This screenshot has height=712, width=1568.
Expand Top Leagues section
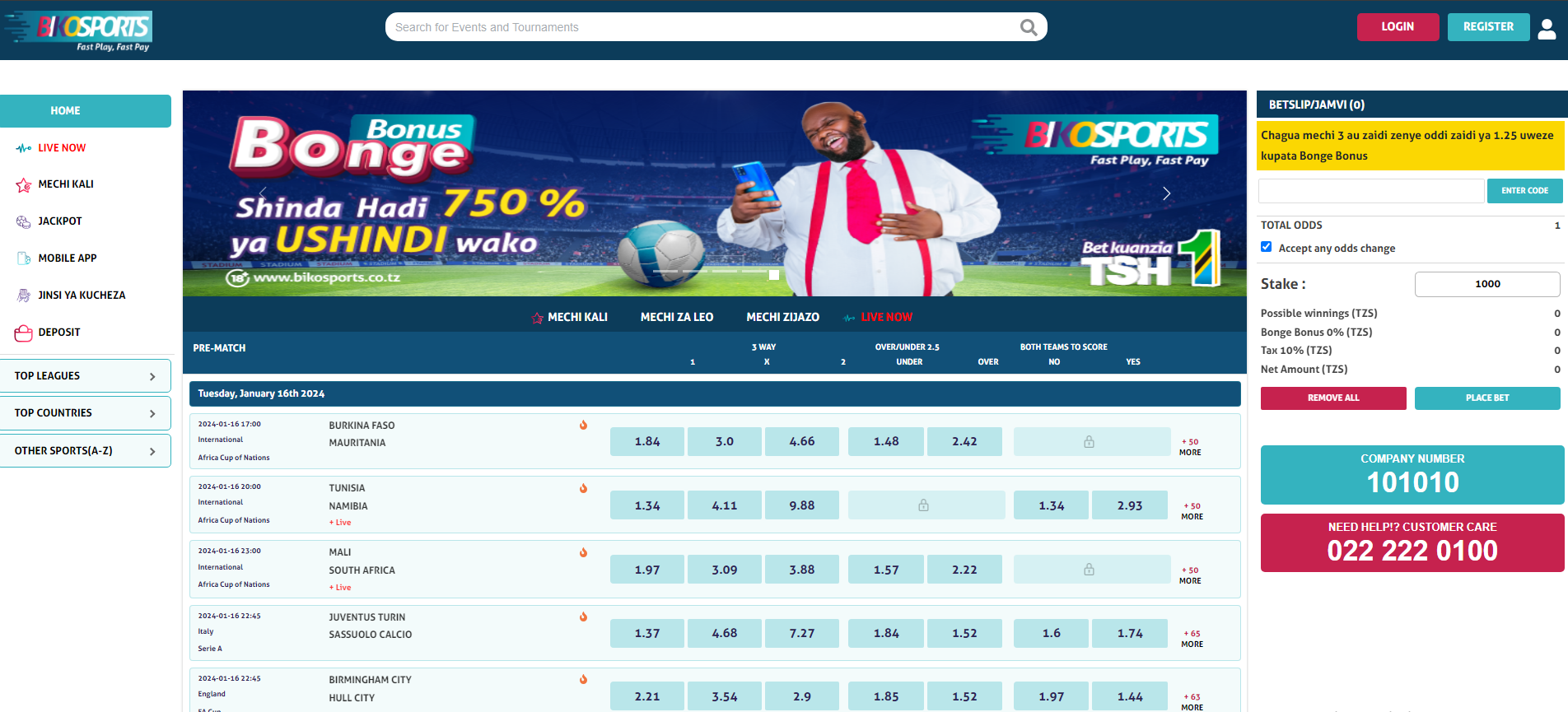point(86,376)
